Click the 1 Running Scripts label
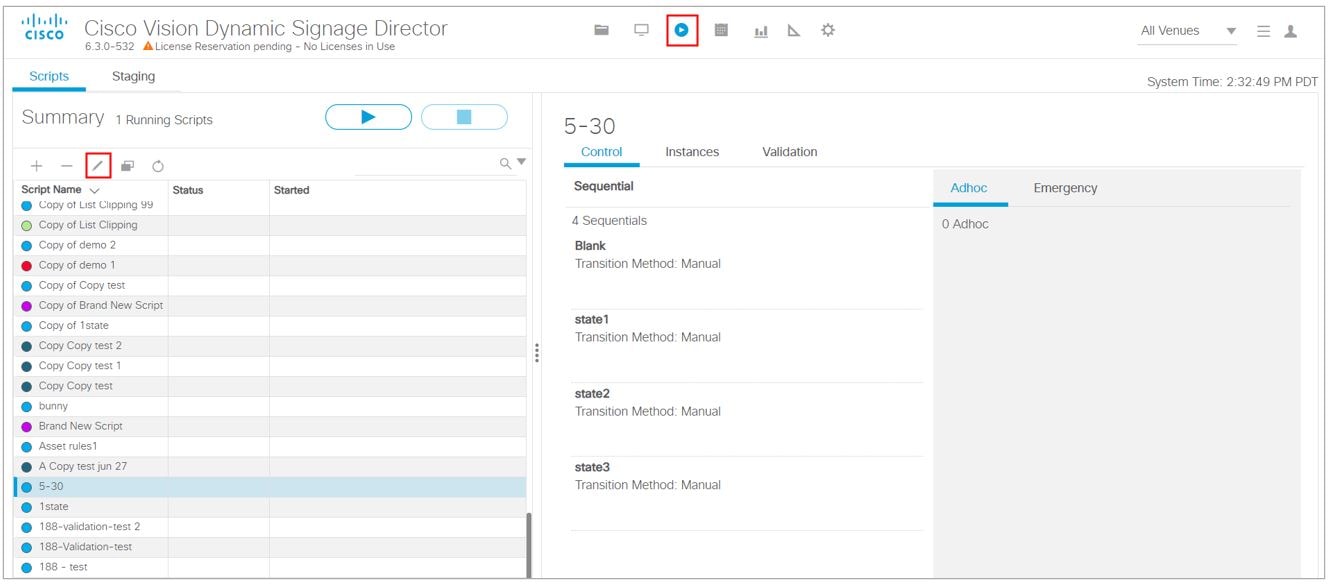This screenshot has width=1330, height=586. [x=164, y=120]
